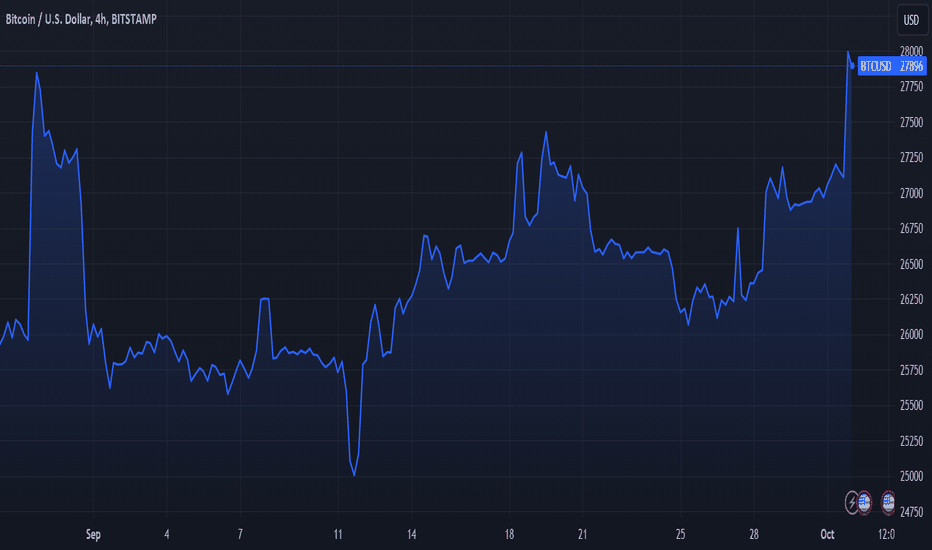Click the Bitcoin / U.S. Dollar chart title
932x550 pixels.
click(x=81, y=19)
